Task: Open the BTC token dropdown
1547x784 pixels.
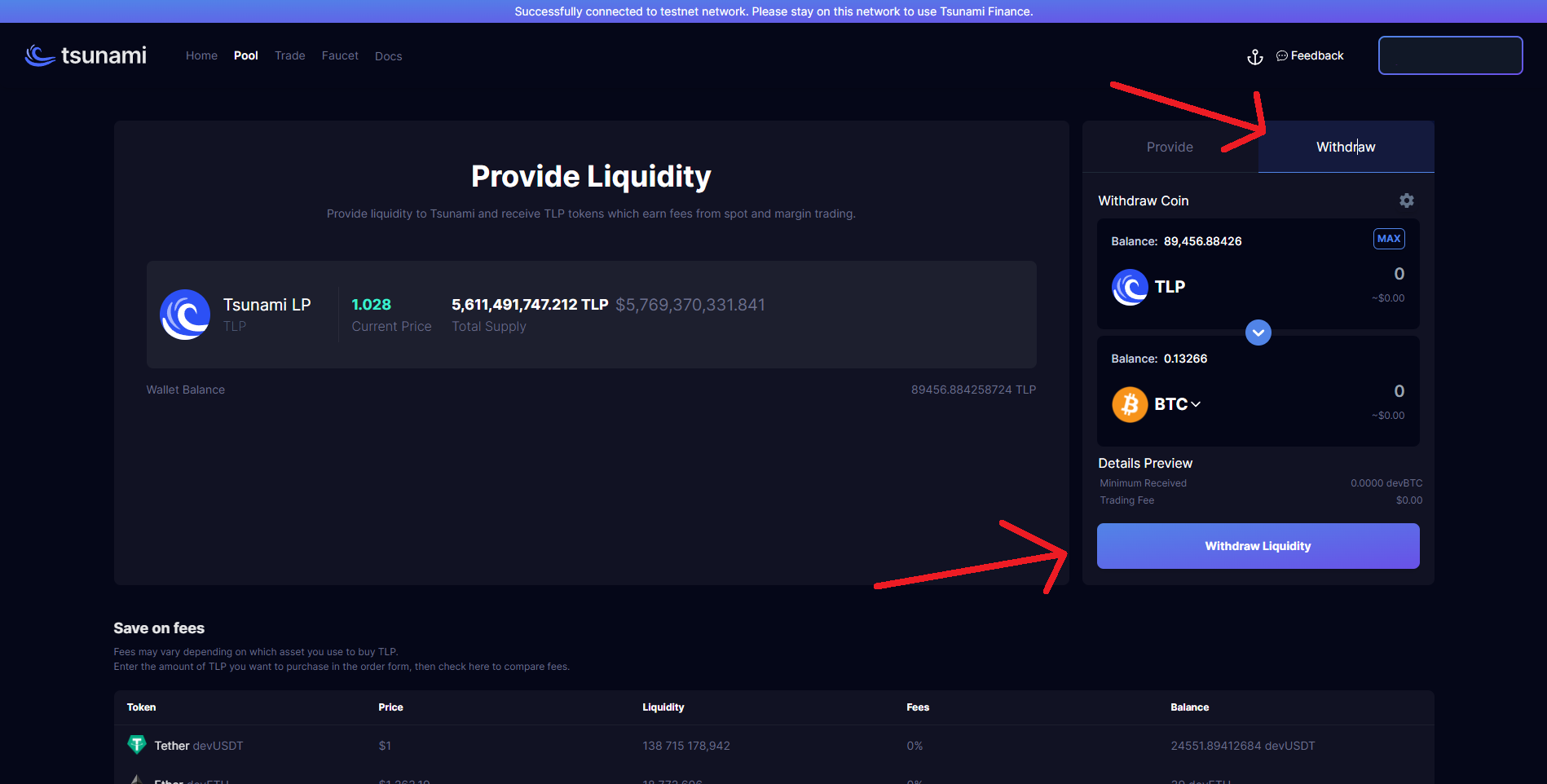Action: (x=1178, y=404)
